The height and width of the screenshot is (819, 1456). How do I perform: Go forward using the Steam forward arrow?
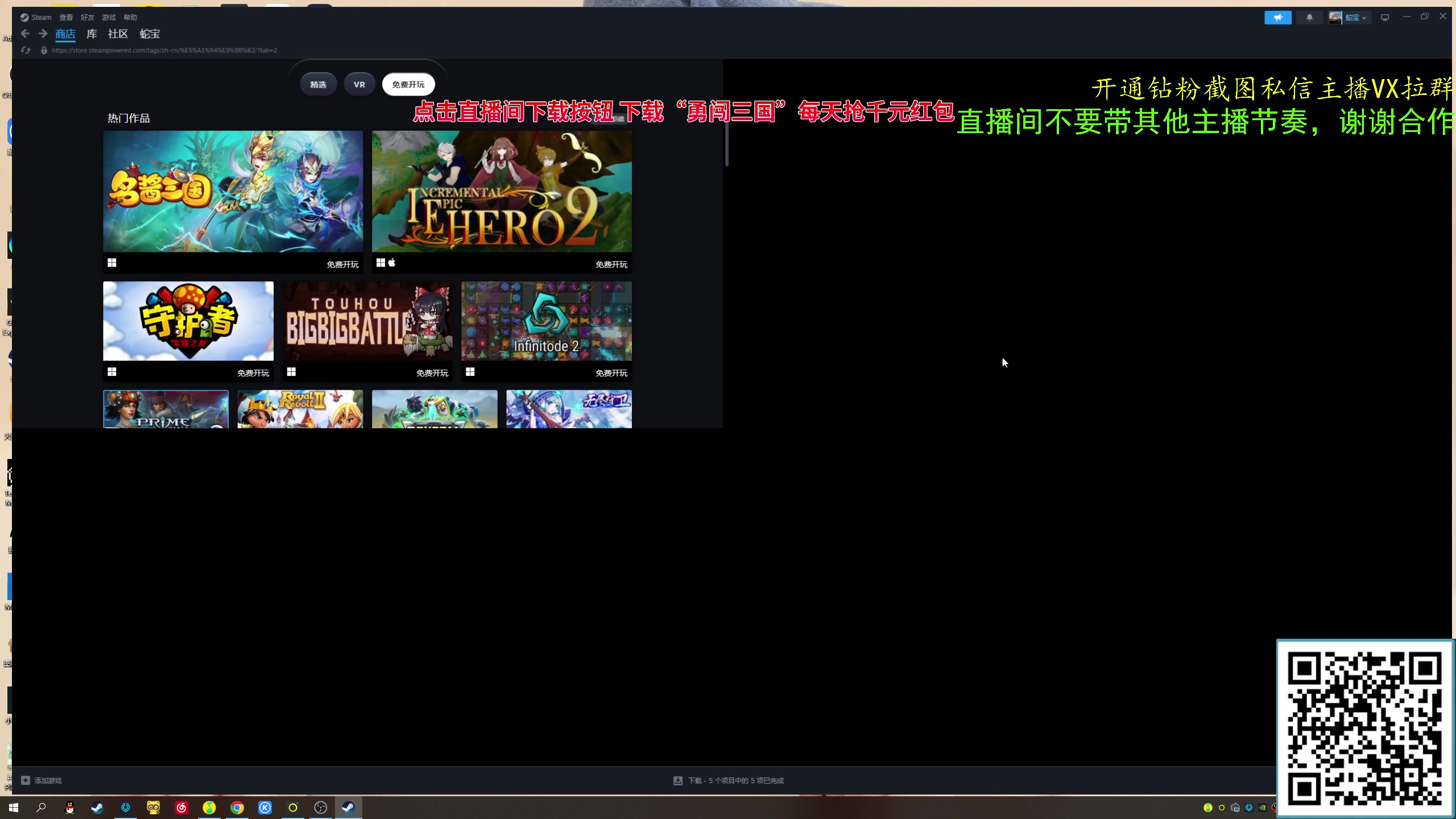coord(43,34)
